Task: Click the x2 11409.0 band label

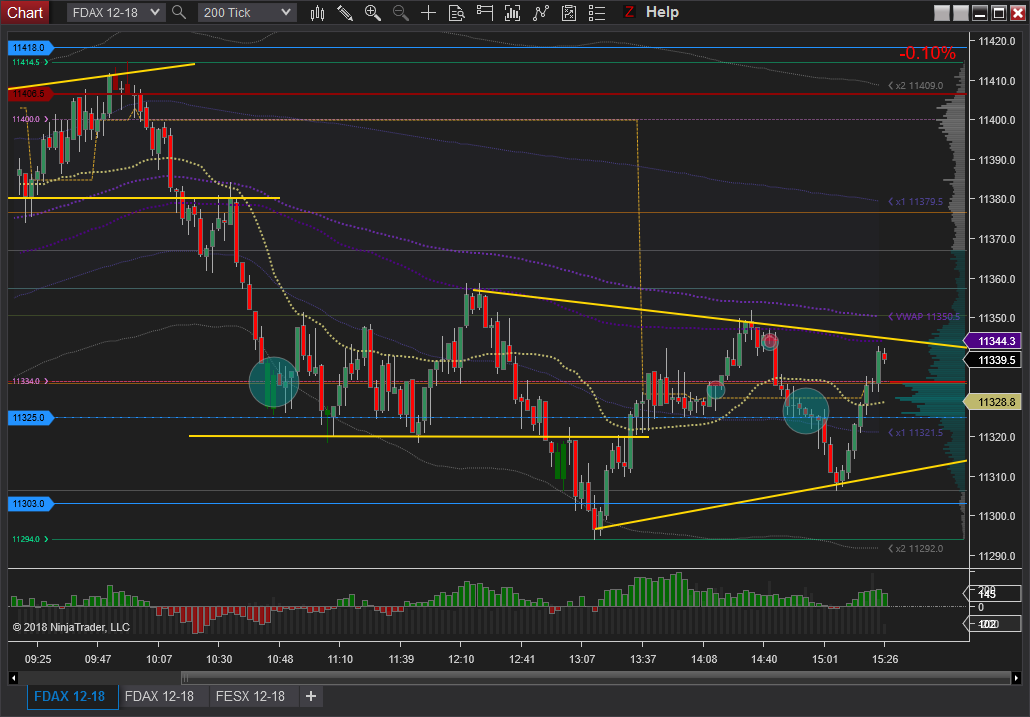Action: pyautogui.click(x=915, y=85)
